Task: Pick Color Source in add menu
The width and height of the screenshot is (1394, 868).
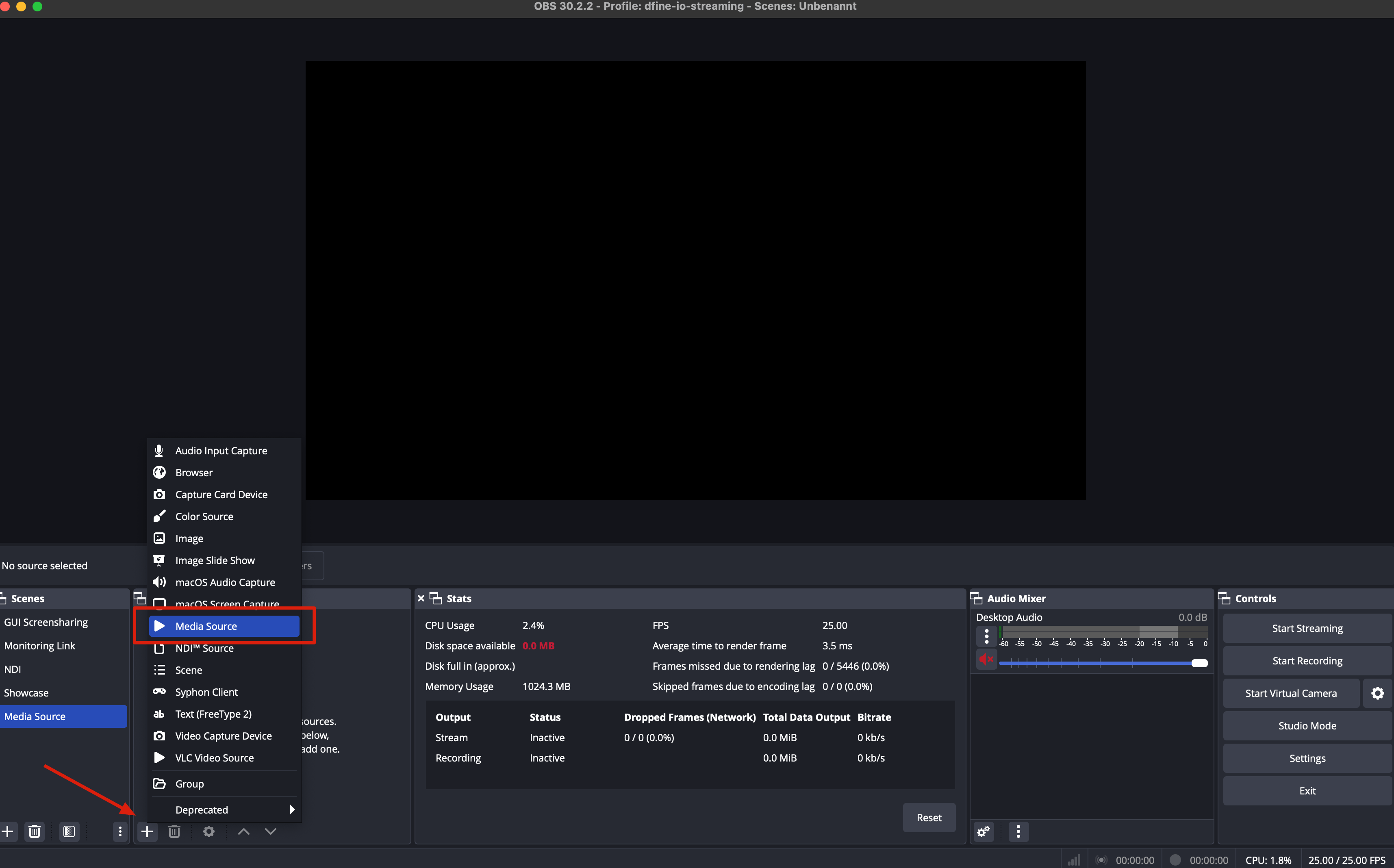Action: coord(224,516)
